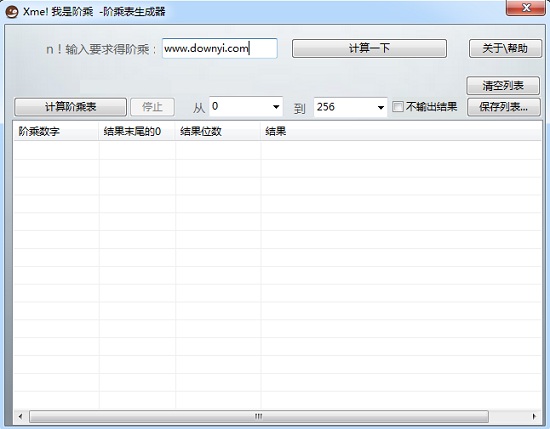Viewport: 550px width, 429px height.
Task: Click the 计算阶乘表 button
Action: tap(71, 107)
